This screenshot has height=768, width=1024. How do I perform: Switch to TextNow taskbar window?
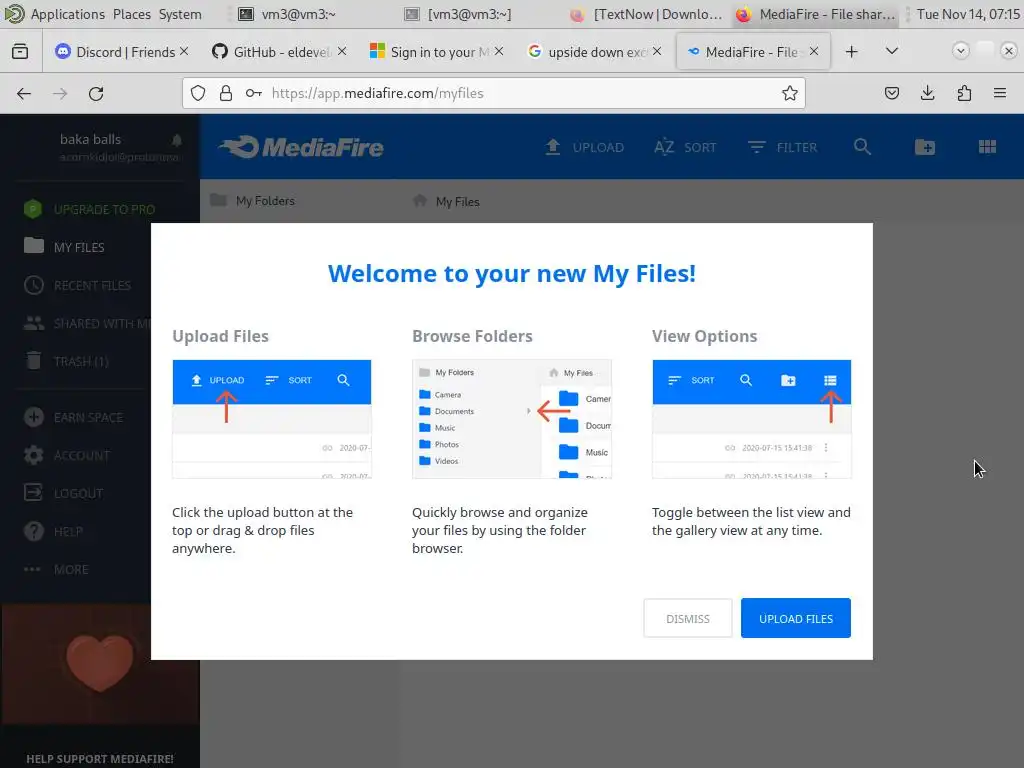coord(647,14)
